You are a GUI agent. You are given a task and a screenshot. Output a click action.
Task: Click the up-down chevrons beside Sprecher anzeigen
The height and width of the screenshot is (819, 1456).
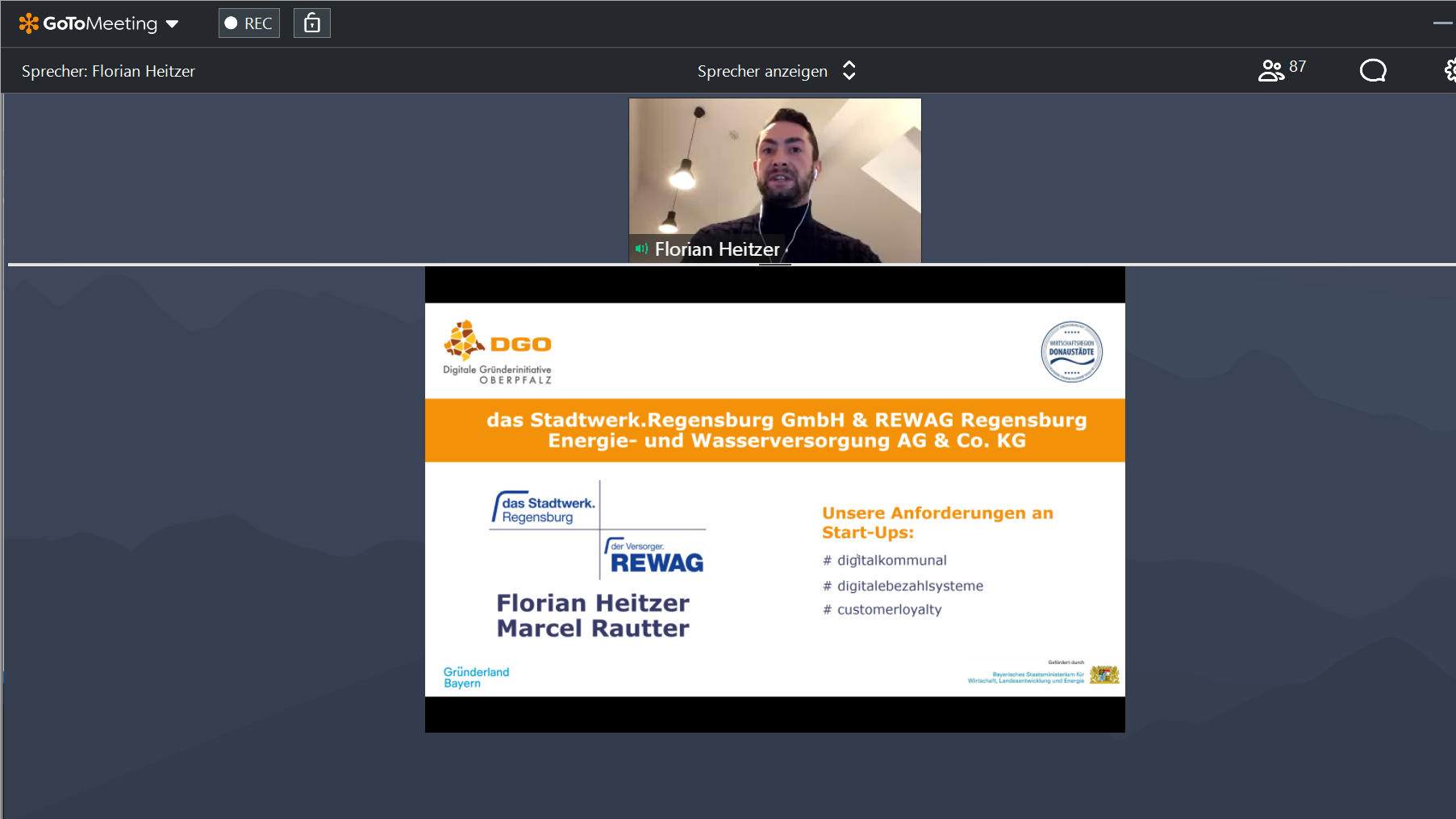pyautogui.click(x=849, y=71)
